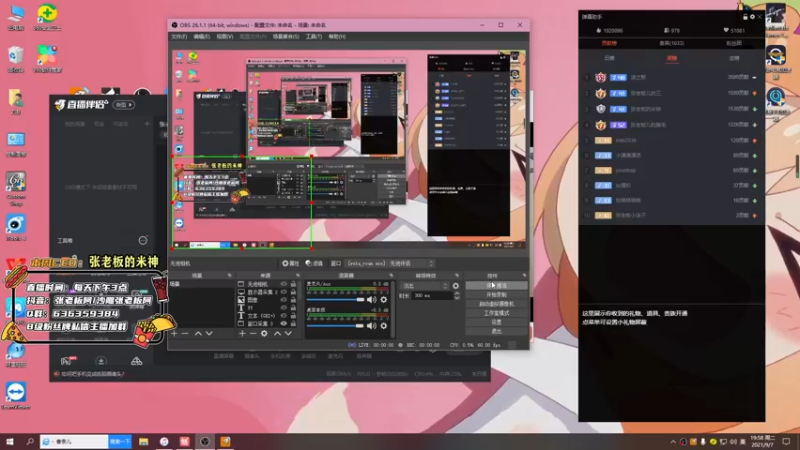Screen dimensions: 800x450
Task: Open 桌面音频 mixer settings gear
Action: [384, 326]
